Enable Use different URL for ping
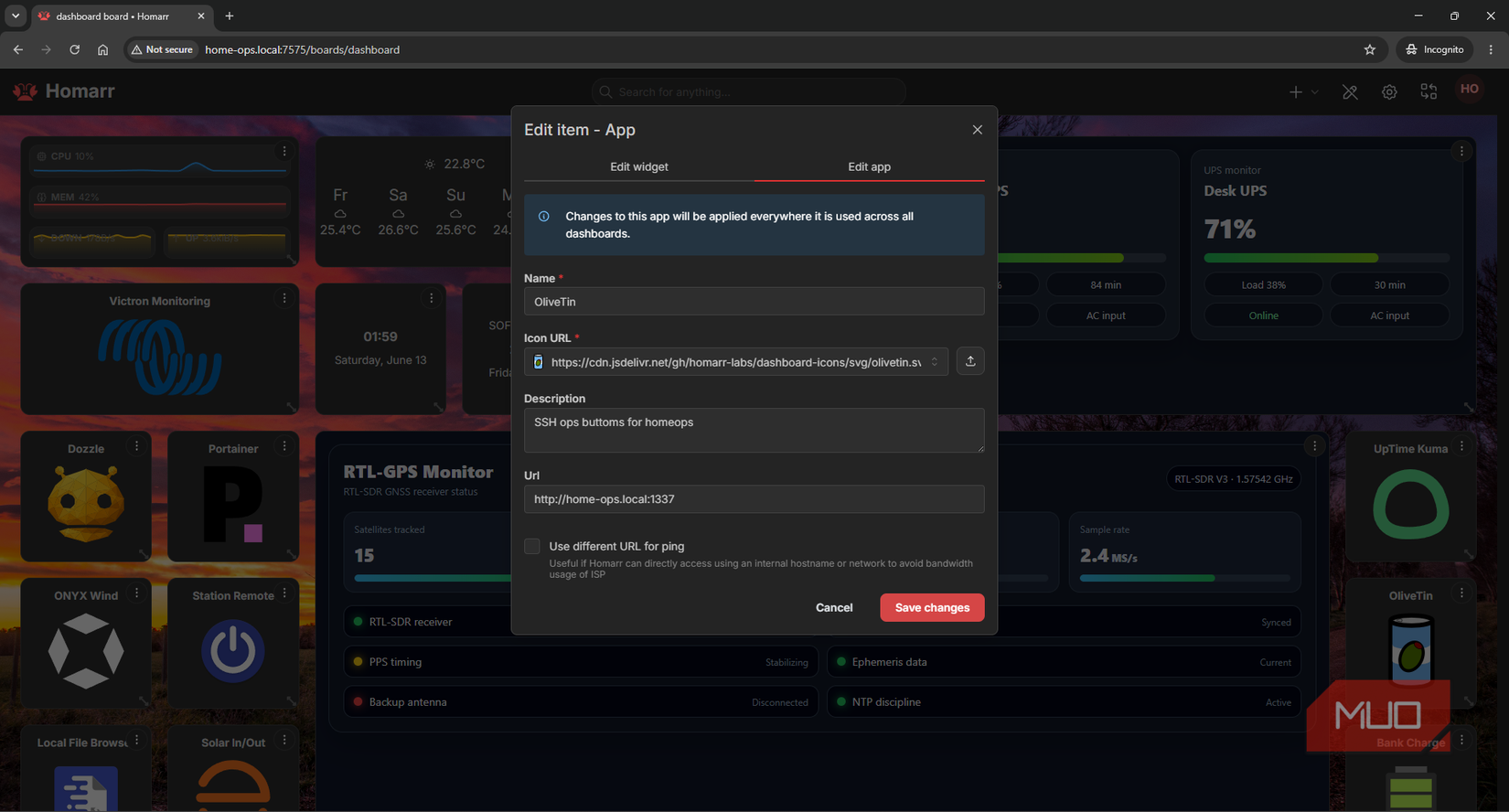The width and height of the screenshot is (1509, 812). (532, 546)
